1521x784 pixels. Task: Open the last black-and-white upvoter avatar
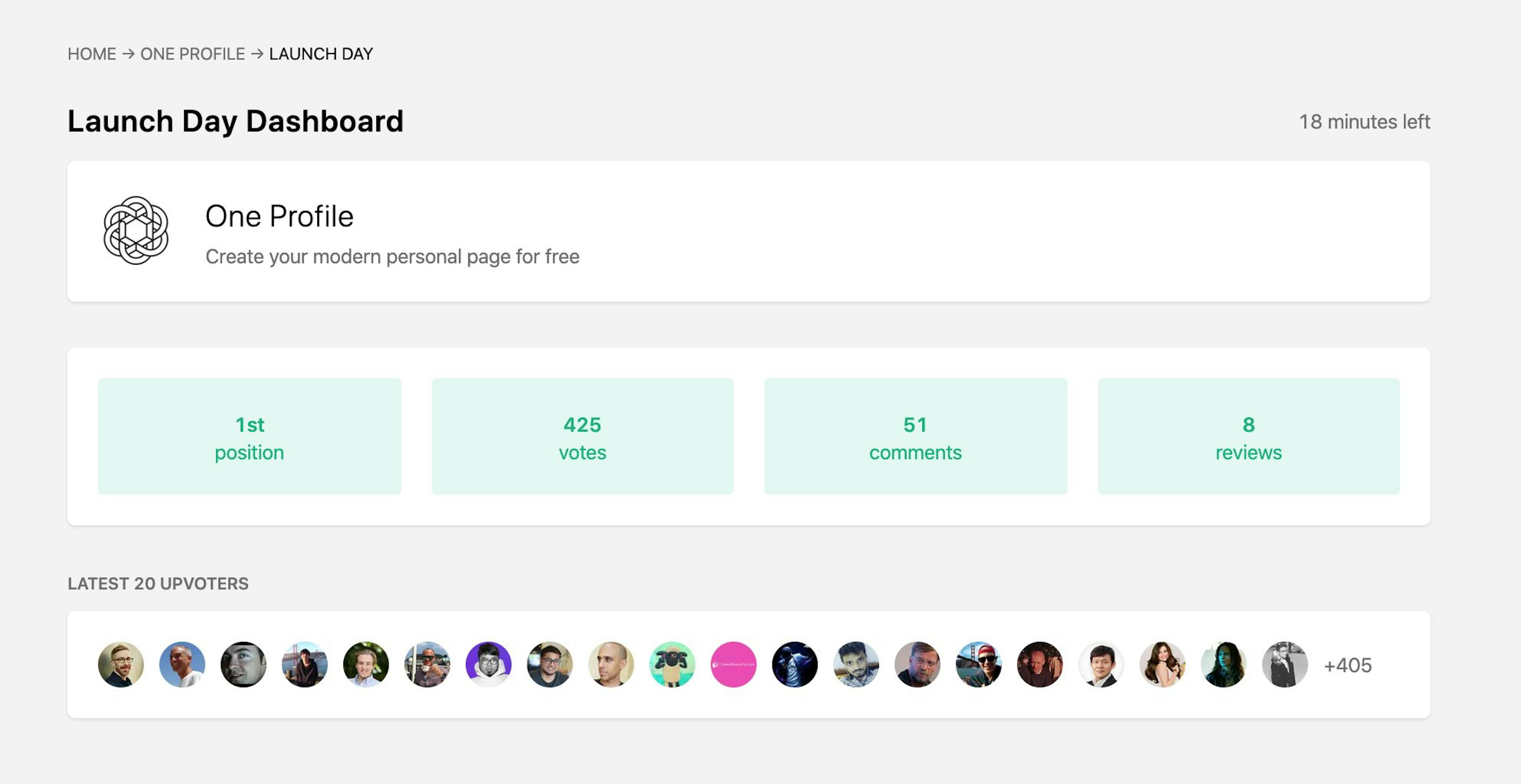[x=1285, y=664]
